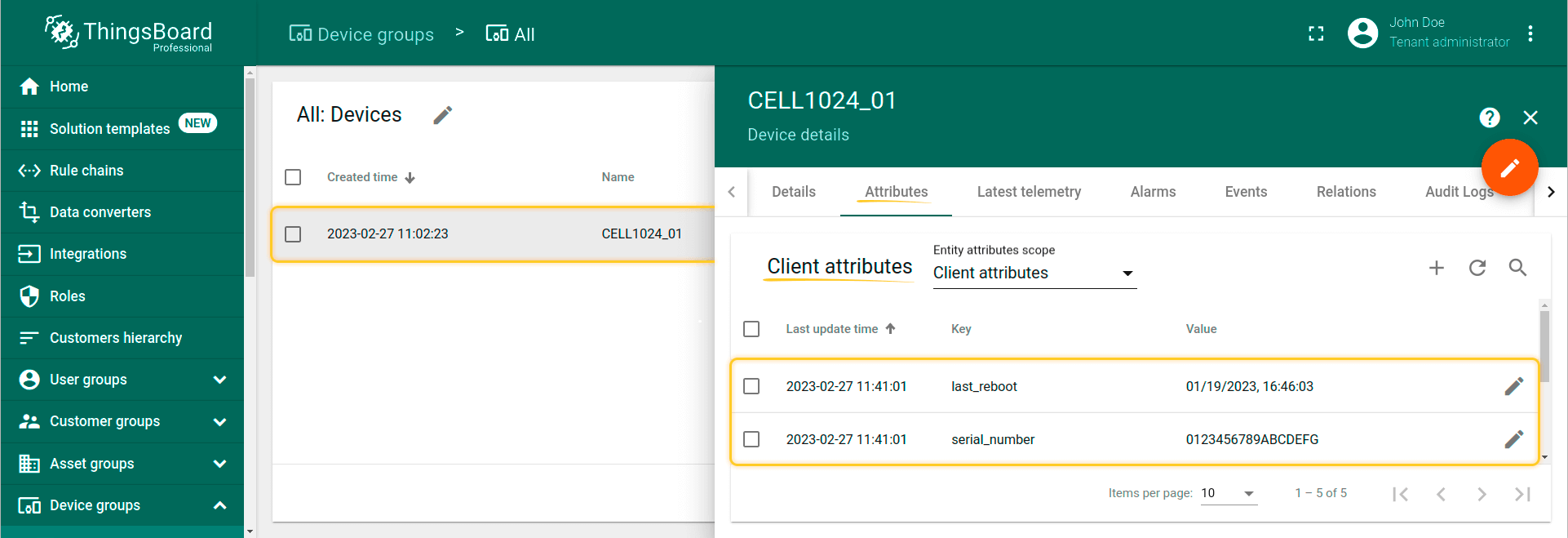Toggle fullscreen mode in top bar

click(x=1316, y=33)
